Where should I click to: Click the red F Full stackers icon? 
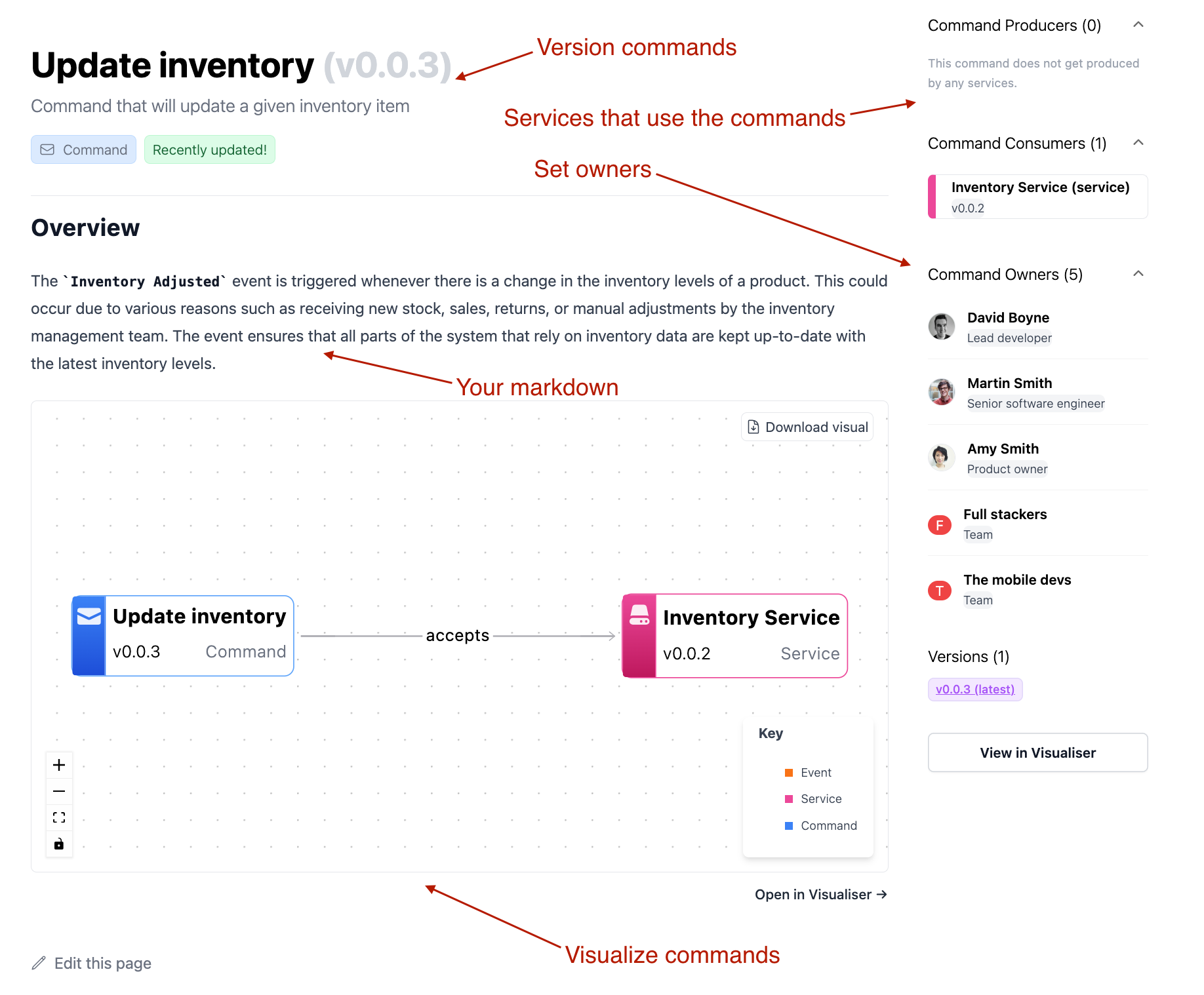coord(940,525)
